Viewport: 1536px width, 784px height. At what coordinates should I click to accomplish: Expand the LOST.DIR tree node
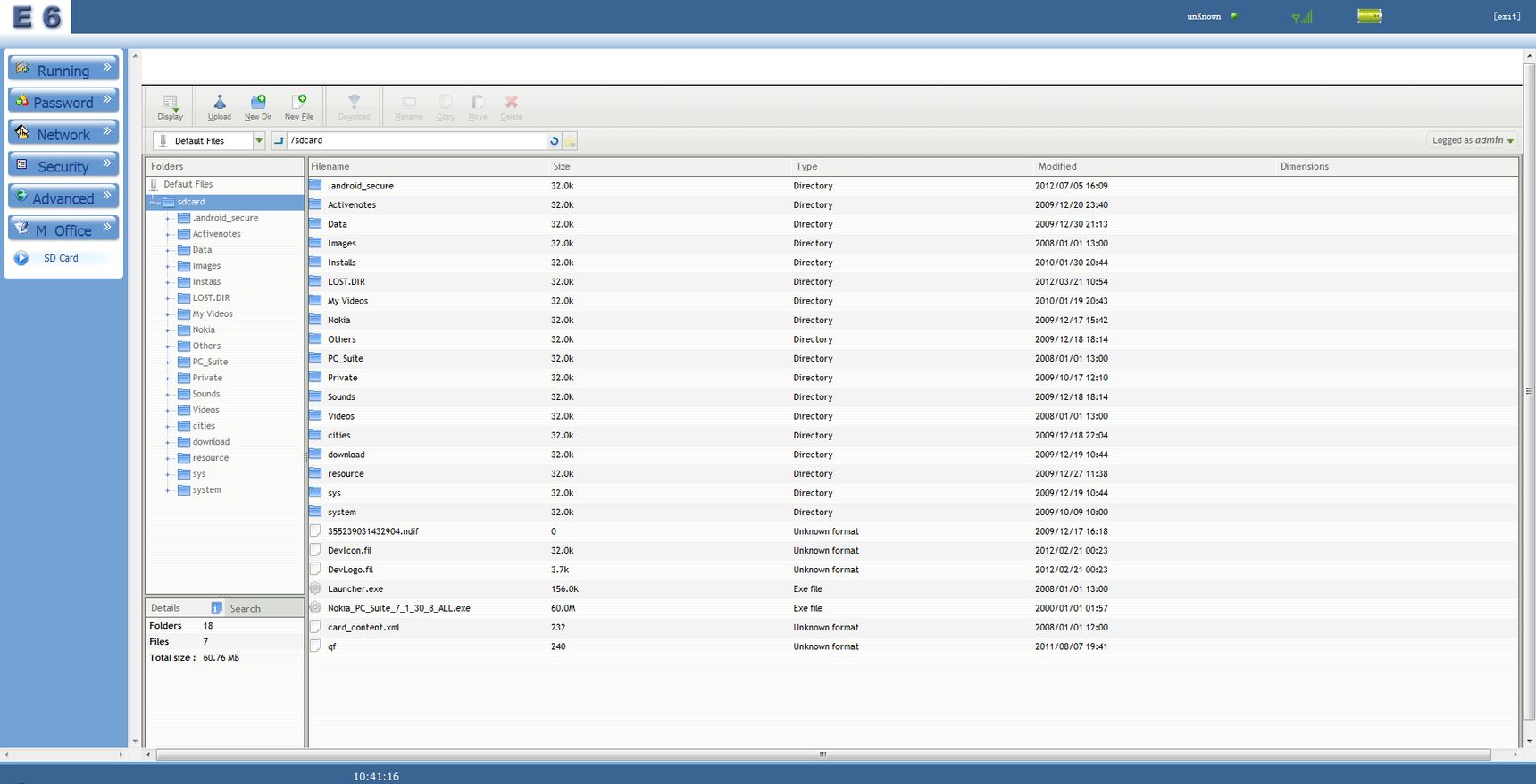(167, 298)
